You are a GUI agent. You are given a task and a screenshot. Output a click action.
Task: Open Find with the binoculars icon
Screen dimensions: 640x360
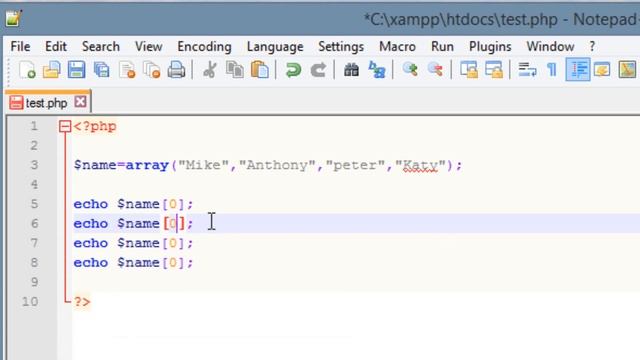[351, 70]
